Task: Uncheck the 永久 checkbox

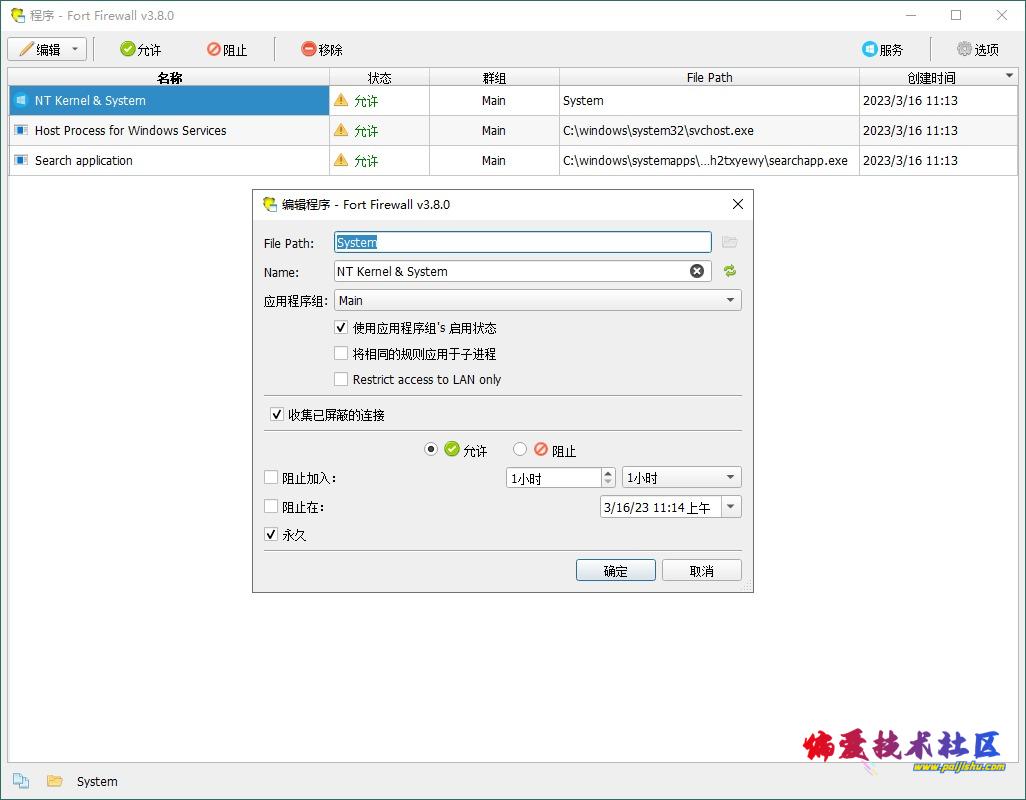Action: point(271,534)
